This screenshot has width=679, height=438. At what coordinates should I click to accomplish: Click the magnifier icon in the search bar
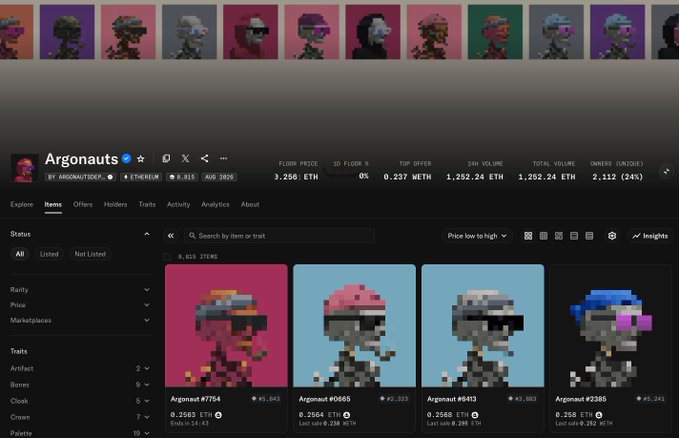192,236
